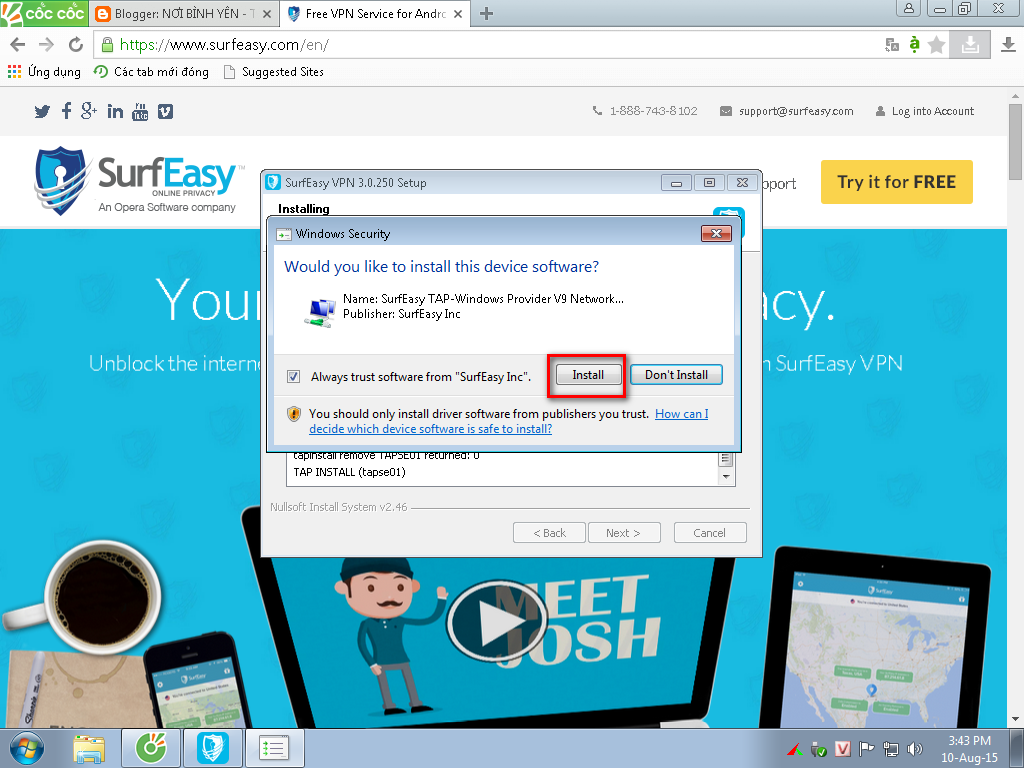The height and width of the screenshot is (768, 1024).
Task: Open Windows Explorer from the taskbar
Action: coord(89,748)
